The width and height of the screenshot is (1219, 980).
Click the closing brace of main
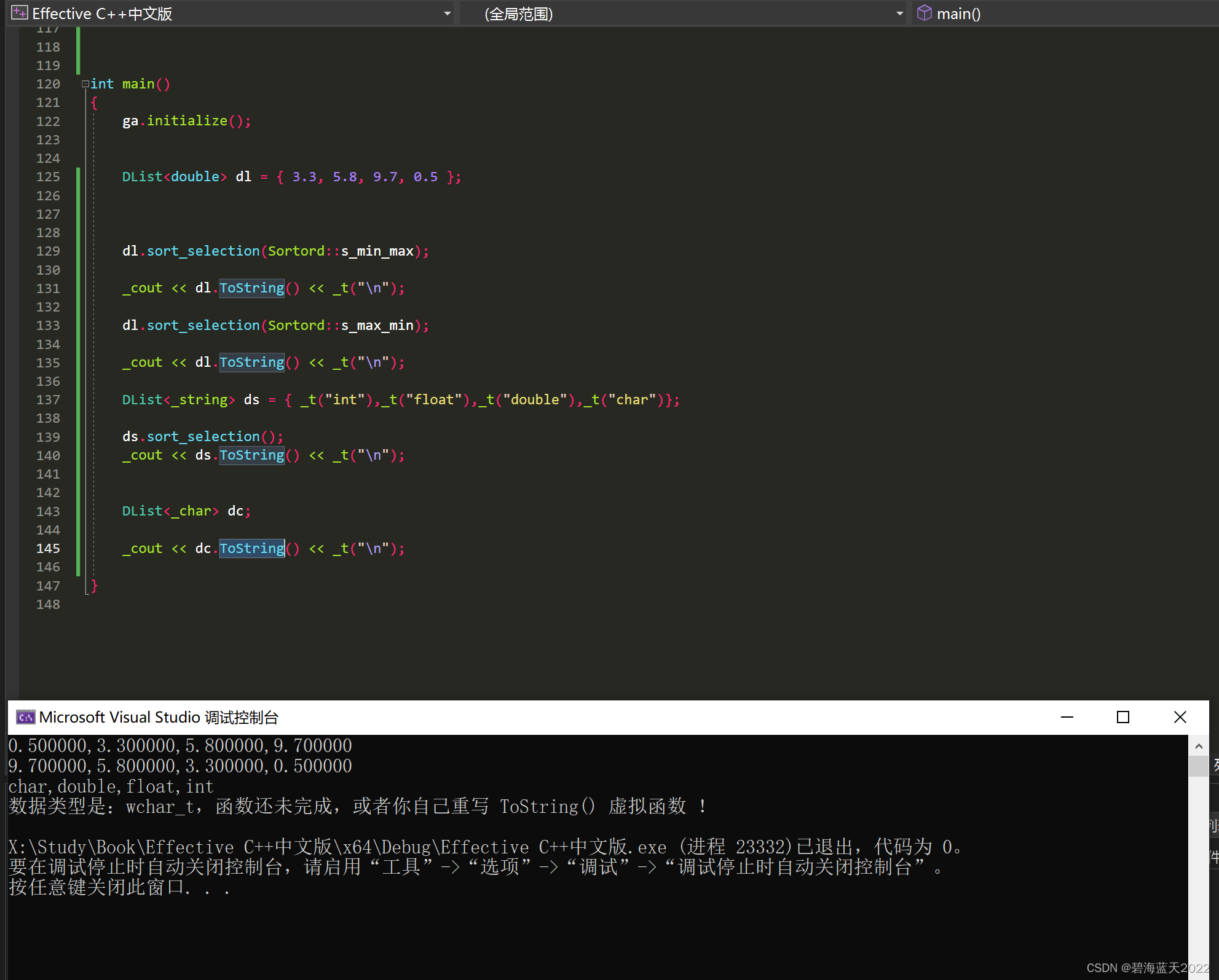click(94, 586)
